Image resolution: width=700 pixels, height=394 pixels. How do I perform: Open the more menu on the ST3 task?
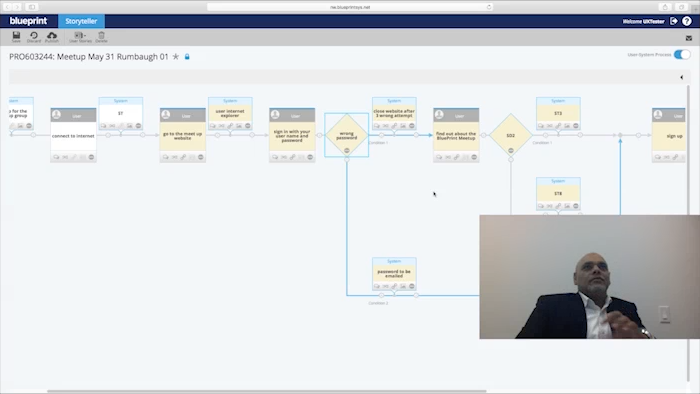pyautogui.click(x=576, y=126)
